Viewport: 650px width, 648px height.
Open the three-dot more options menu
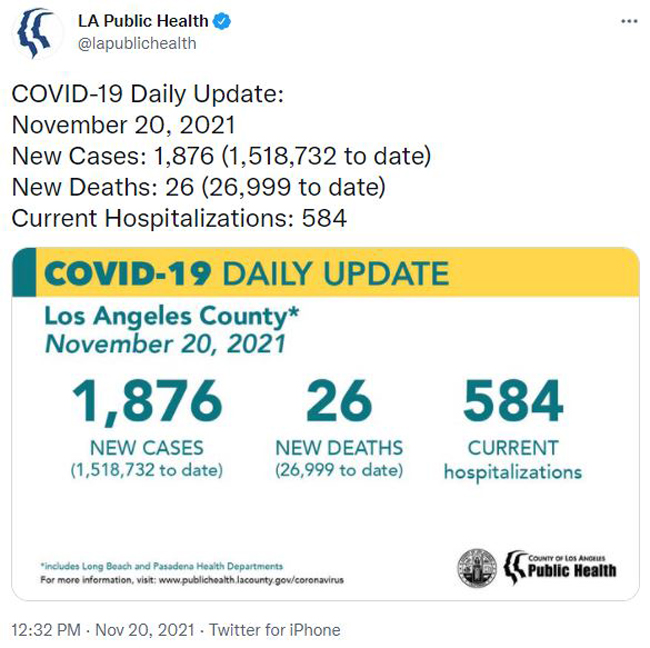[629, 21]
